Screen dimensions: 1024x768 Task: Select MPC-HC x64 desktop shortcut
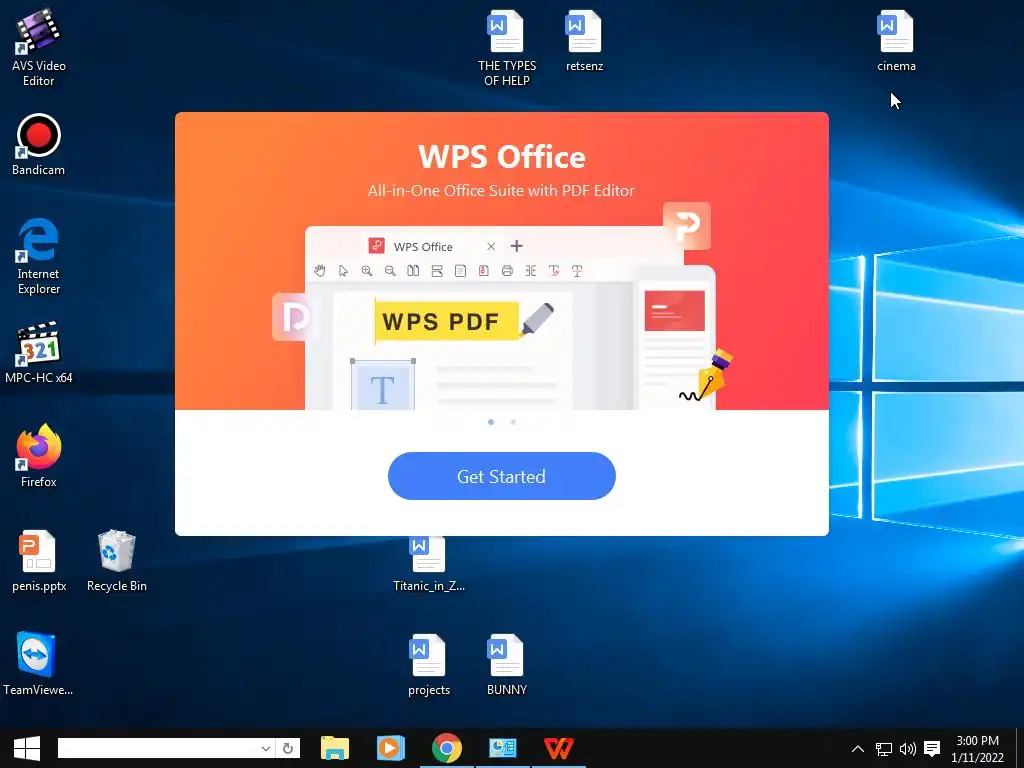click(x=39, y=353)
